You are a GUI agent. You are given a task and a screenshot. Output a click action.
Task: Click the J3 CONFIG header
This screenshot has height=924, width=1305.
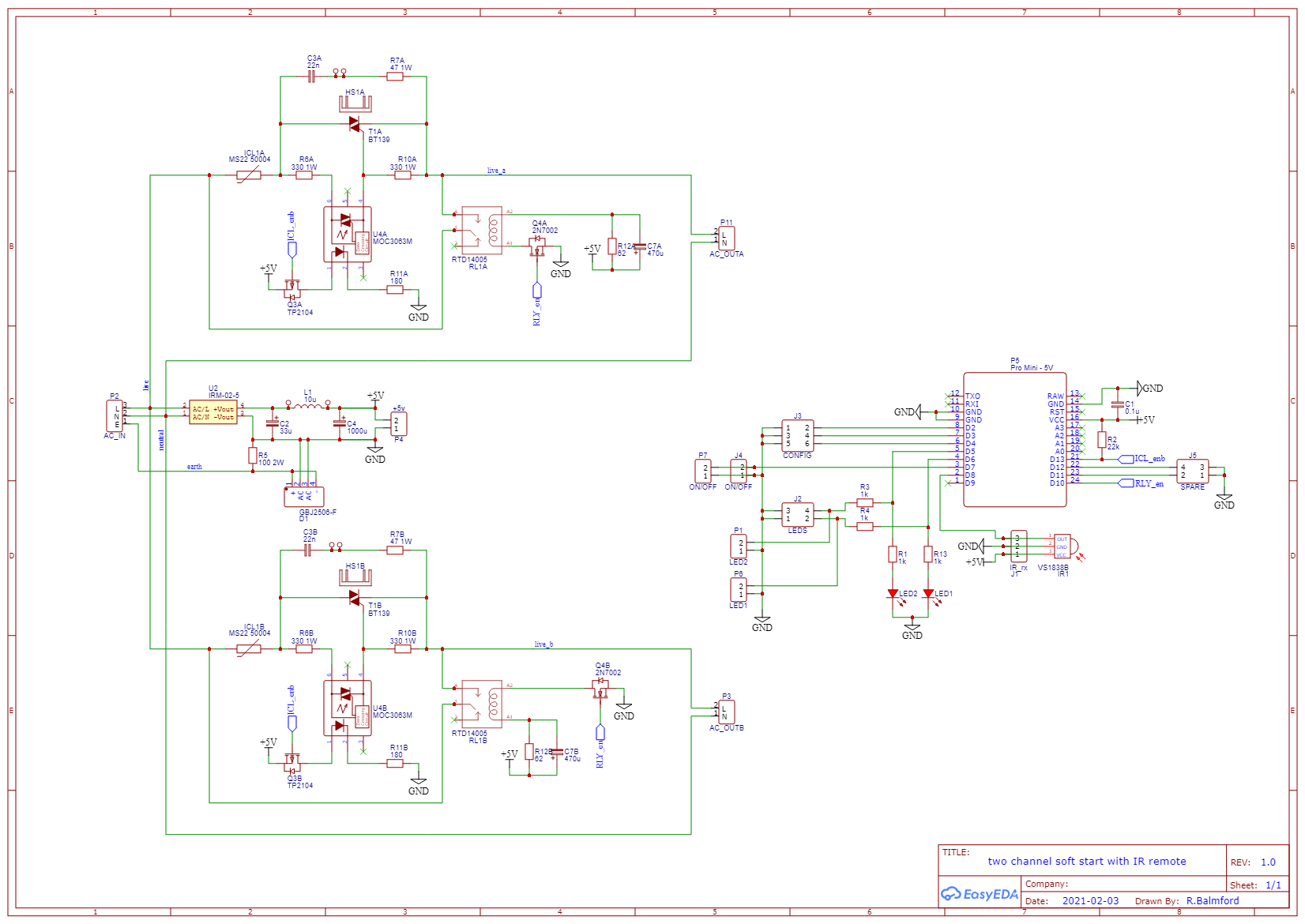point(798,436)
